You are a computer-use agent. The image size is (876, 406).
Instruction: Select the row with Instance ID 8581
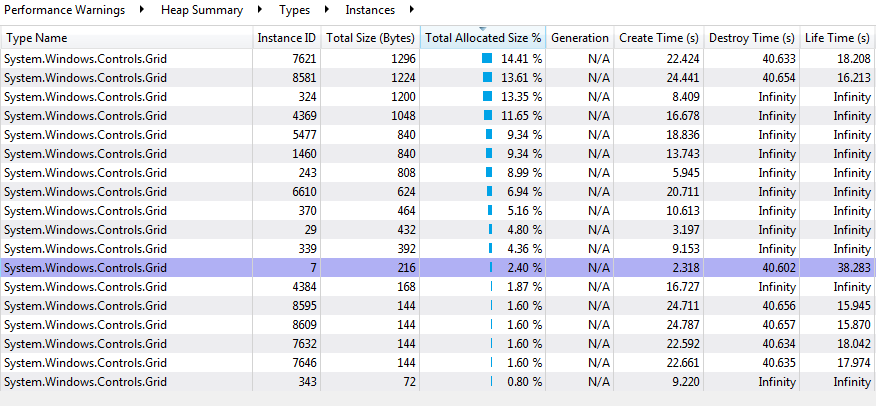(x=438, y=78)
